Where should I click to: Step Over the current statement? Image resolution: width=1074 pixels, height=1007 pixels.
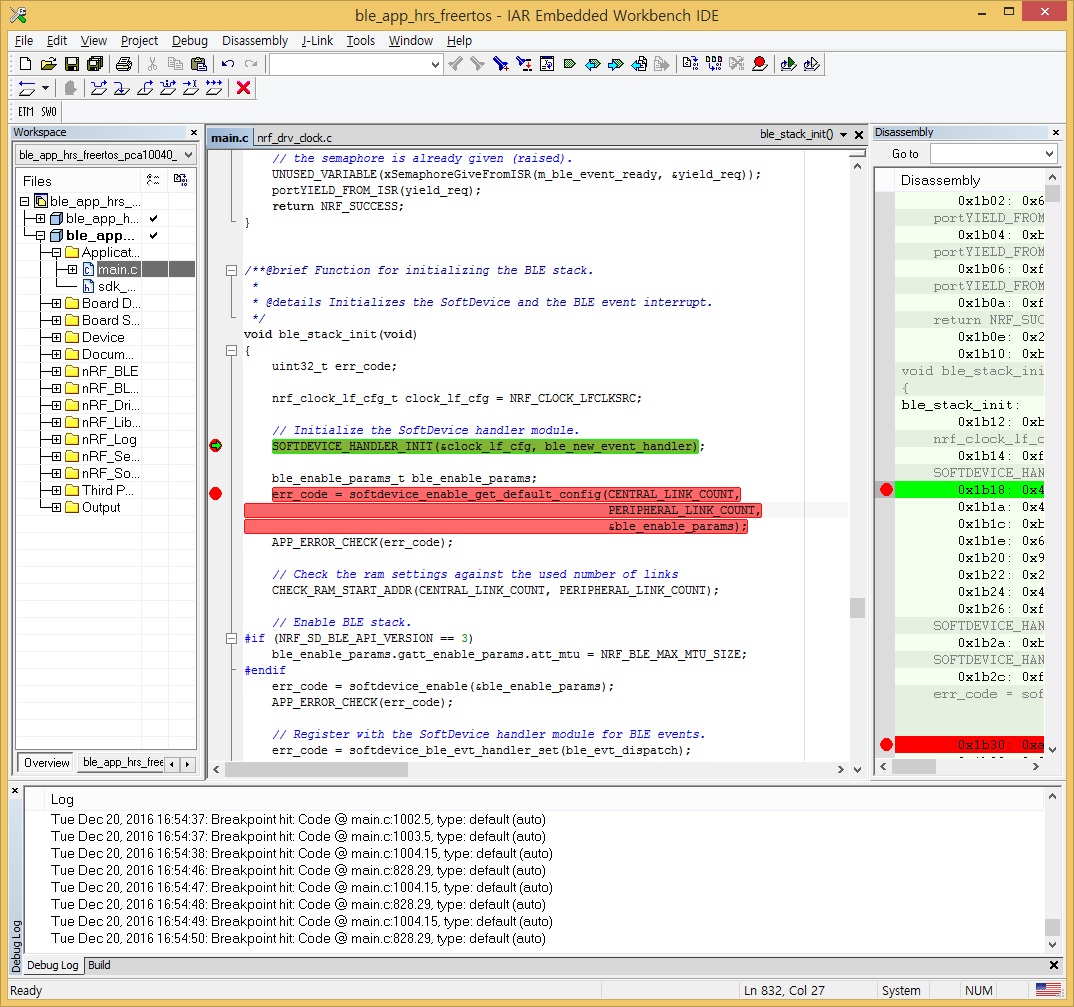pos(99,88)
